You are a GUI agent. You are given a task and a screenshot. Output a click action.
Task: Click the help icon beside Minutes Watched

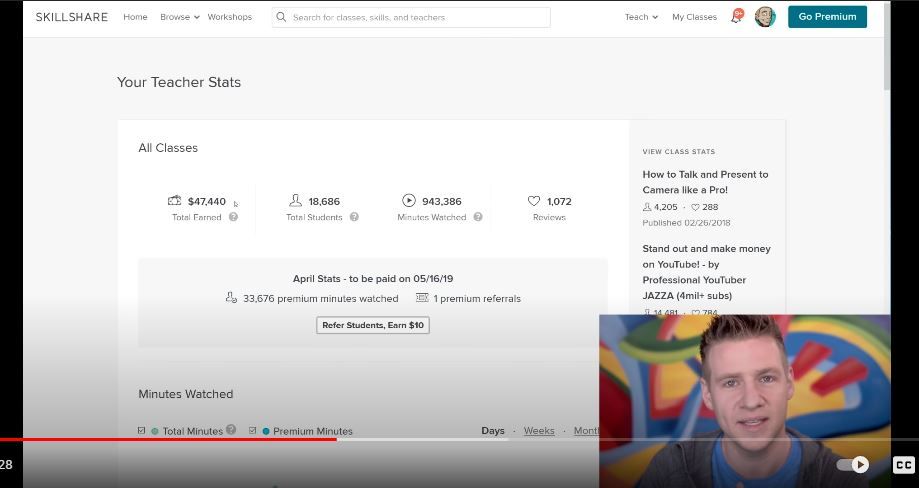[x=478, y=217]
